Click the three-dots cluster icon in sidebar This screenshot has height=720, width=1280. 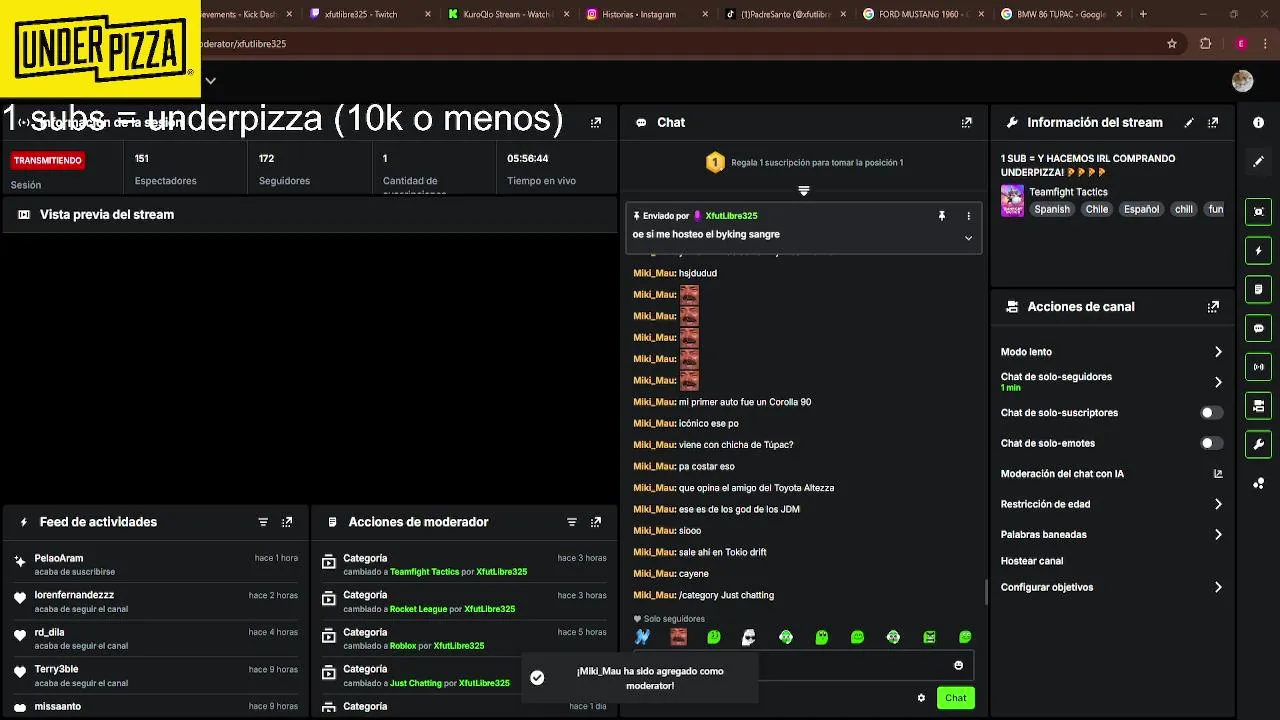tap(1258, 483)
